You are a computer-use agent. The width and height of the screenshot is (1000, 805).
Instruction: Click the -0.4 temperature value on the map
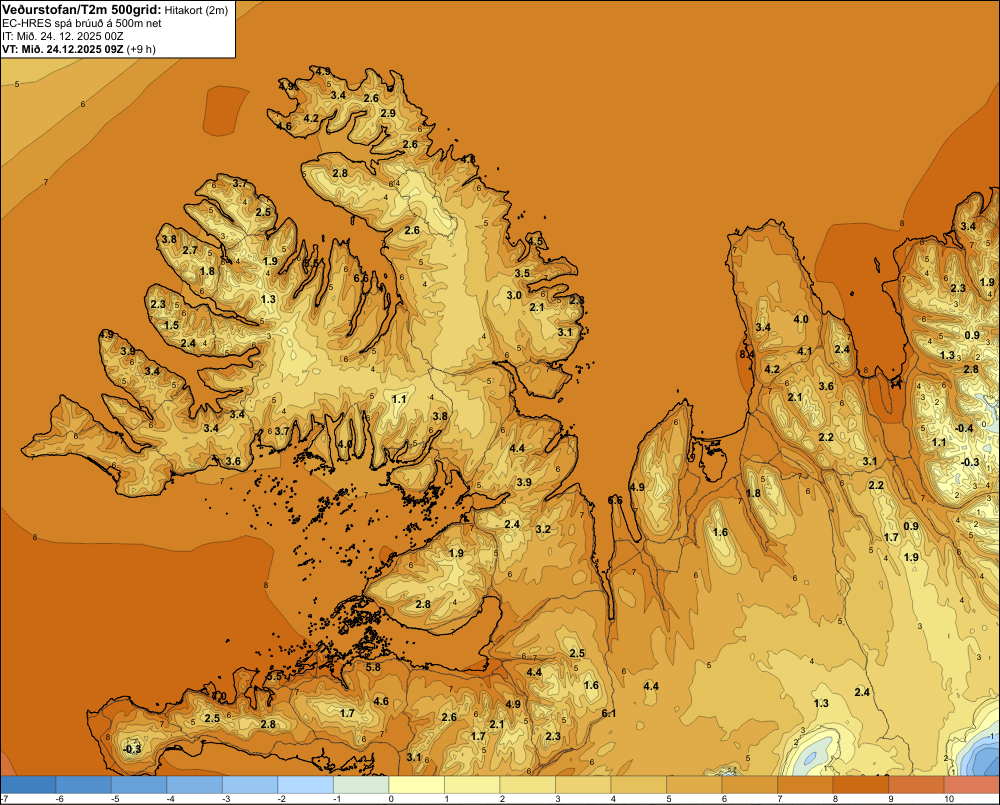964,428
